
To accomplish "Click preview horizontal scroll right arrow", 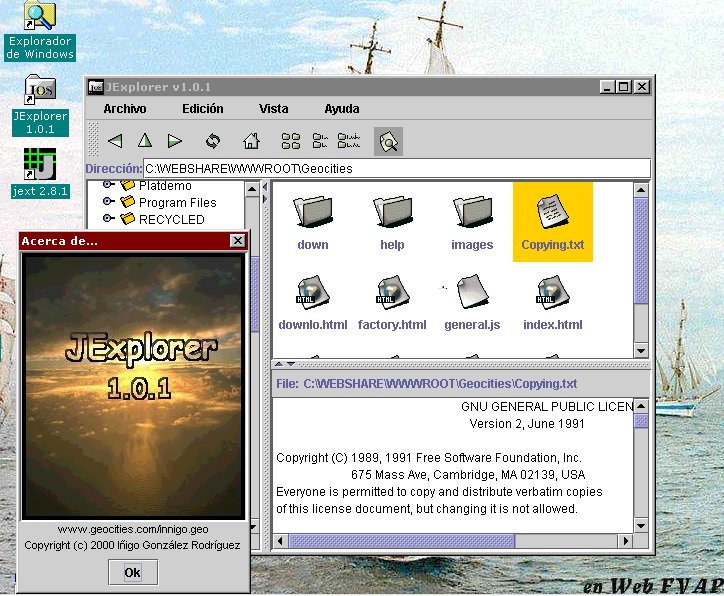I will [x=625, y=541].
